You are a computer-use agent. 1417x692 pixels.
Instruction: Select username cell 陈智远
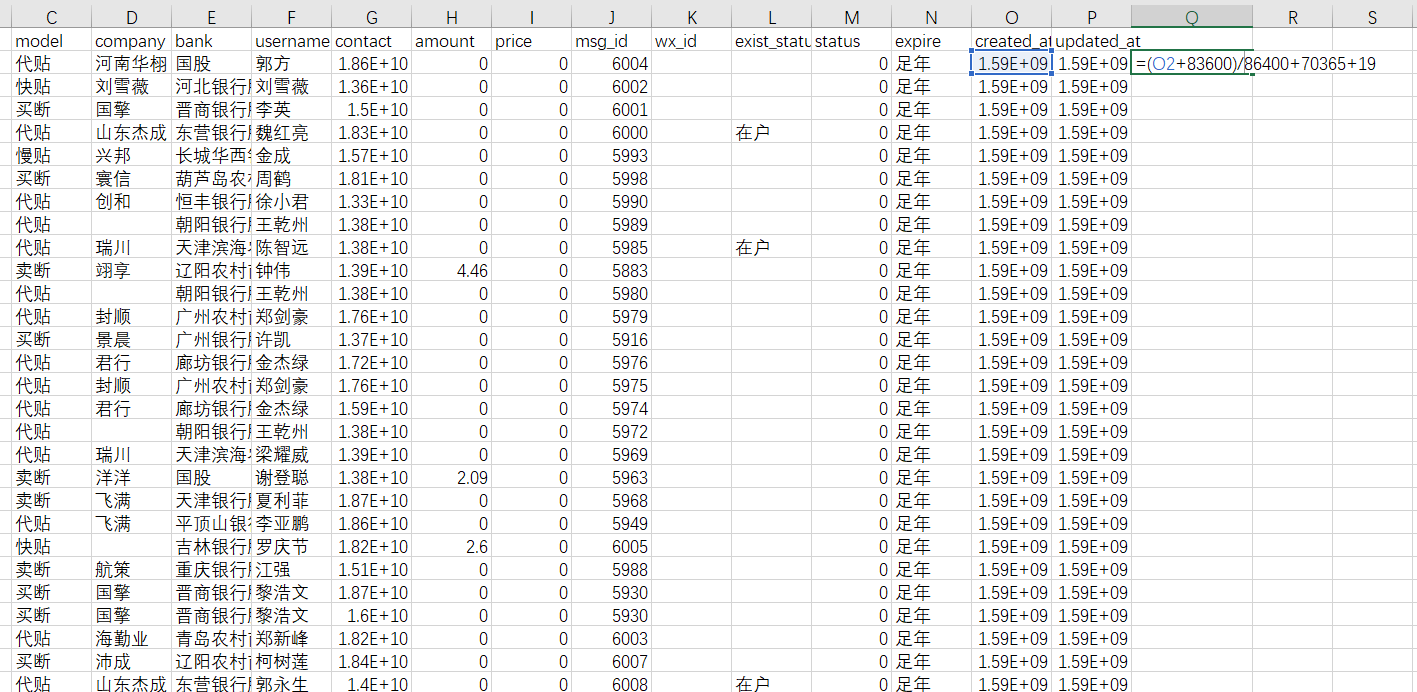(292, 248)
